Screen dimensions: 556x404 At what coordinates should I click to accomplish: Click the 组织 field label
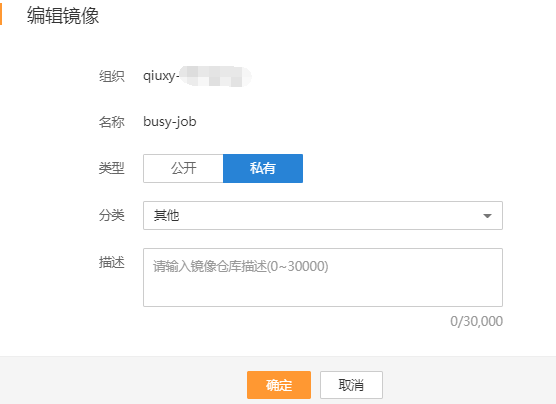click(x=112, y=76)
